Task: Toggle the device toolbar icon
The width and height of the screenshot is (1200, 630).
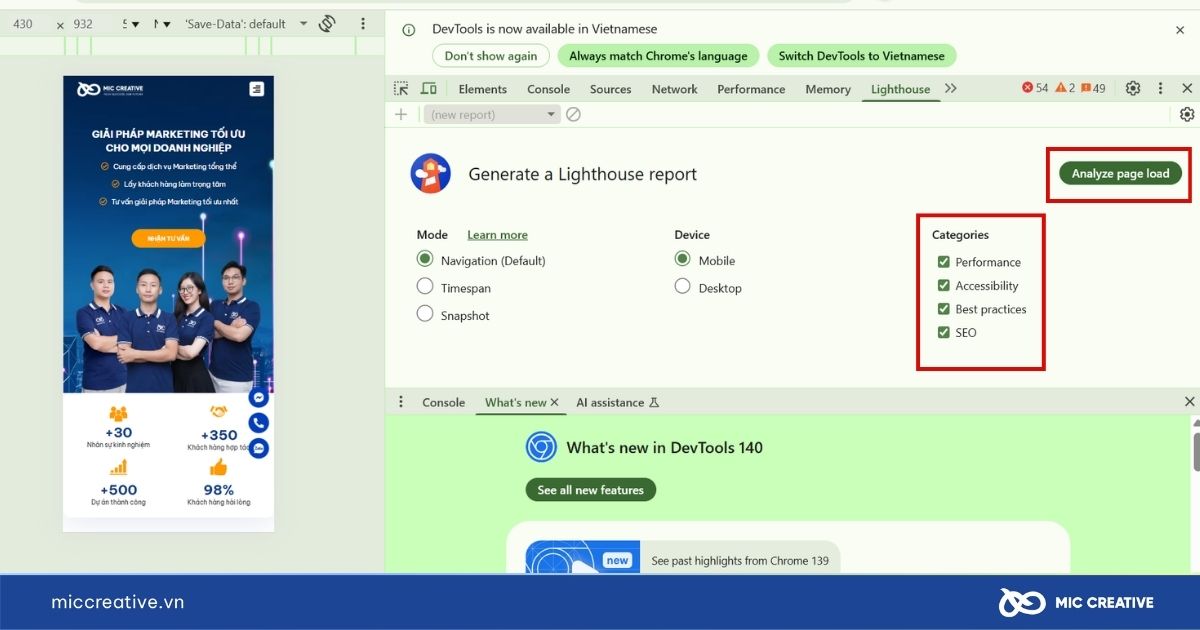Action: point(428,89)
